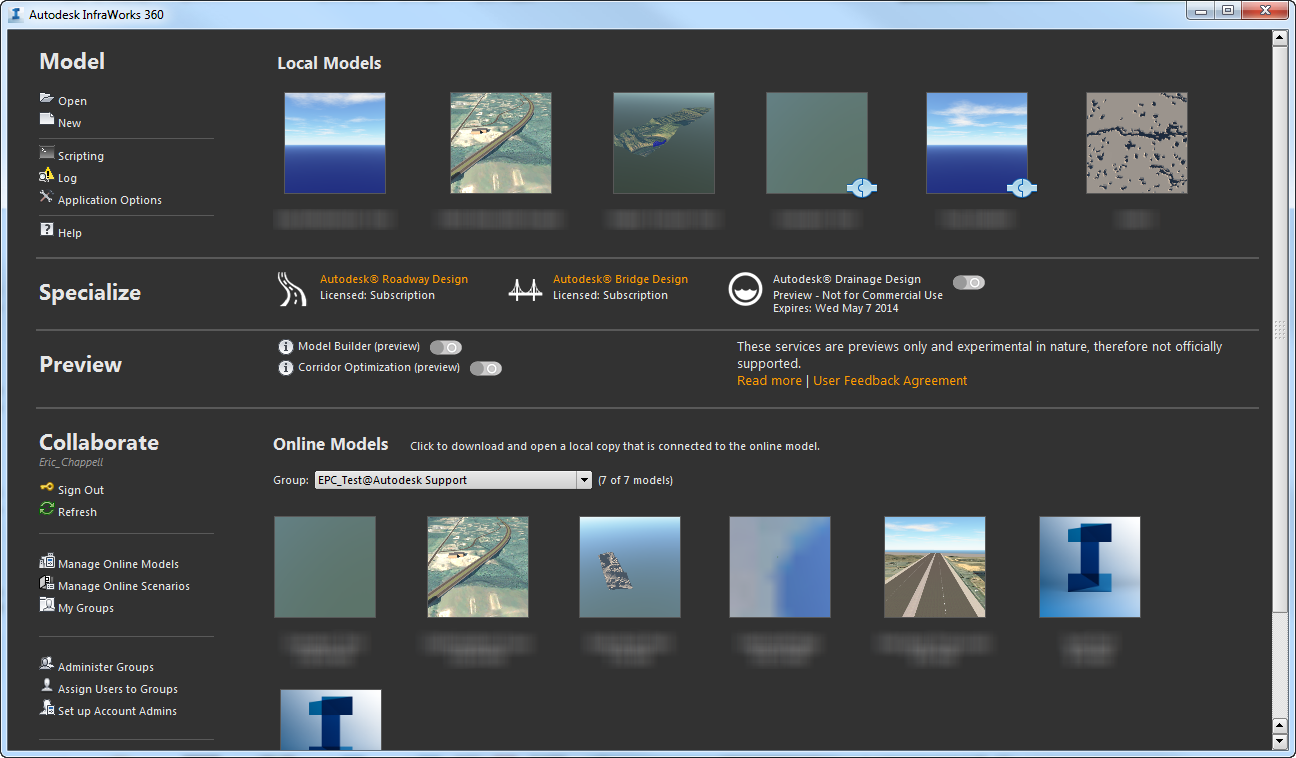This screenshot has height=758, width=1296.
Task: Click the vertical scrollbar thumb
Action: (1279, 330)
